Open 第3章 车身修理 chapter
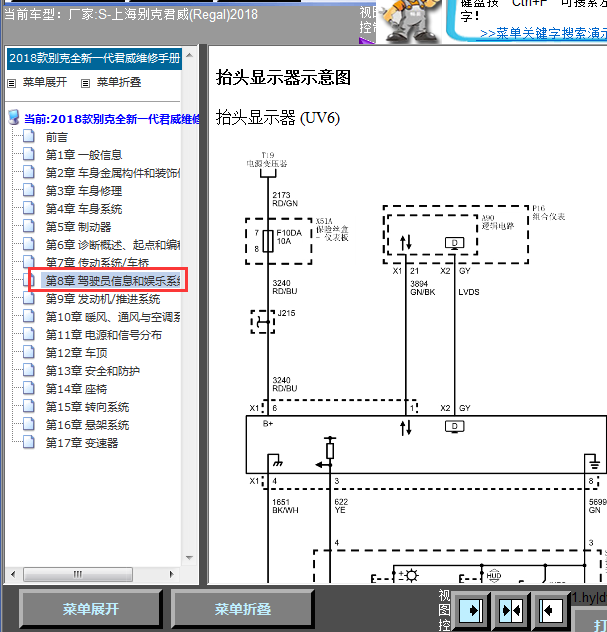Screen dimensions: 607x632 [84, 191]
